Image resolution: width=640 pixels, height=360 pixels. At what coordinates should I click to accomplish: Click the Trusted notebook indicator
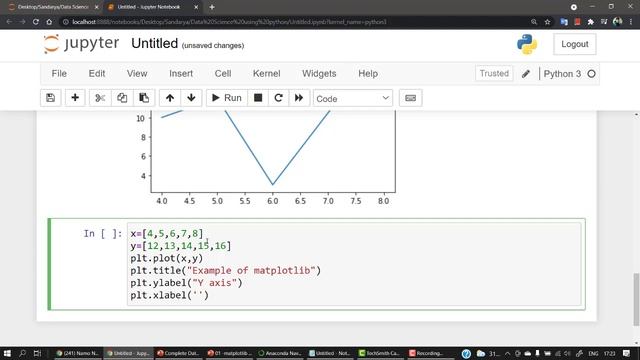494,73
